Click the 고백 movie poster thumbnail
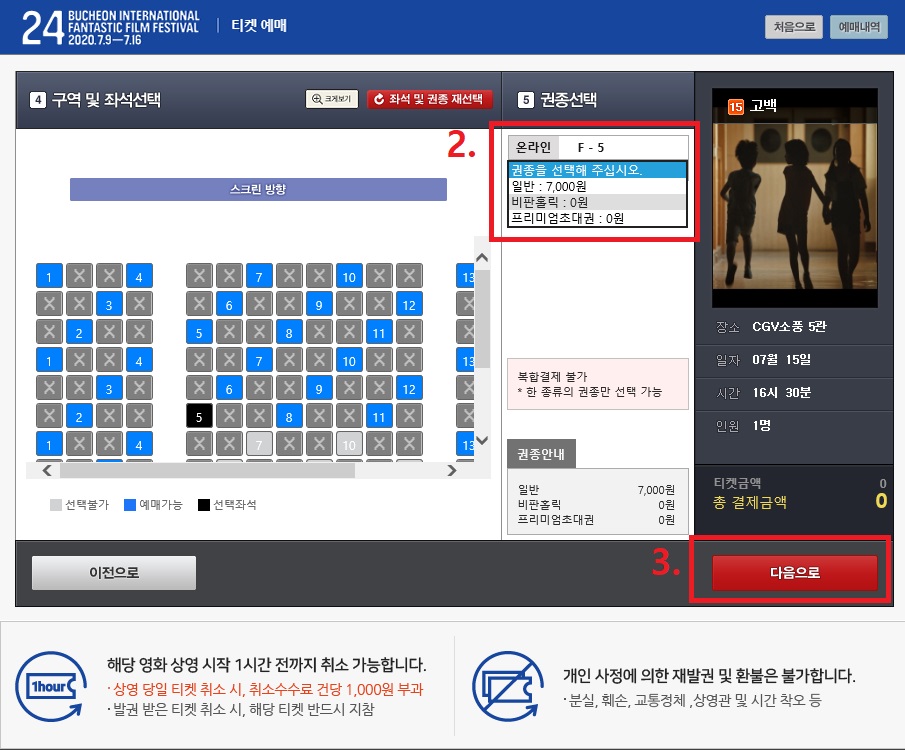Viewport: 905px width, 750px height. click(795, 198)
